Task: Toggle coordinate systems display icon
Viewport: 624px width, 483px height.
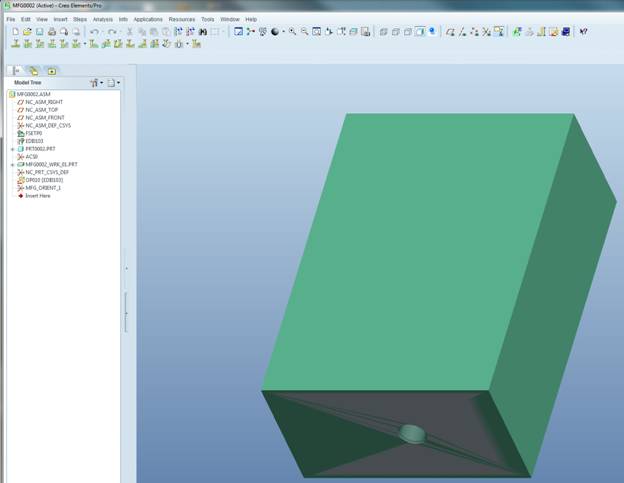Action: 486,32
